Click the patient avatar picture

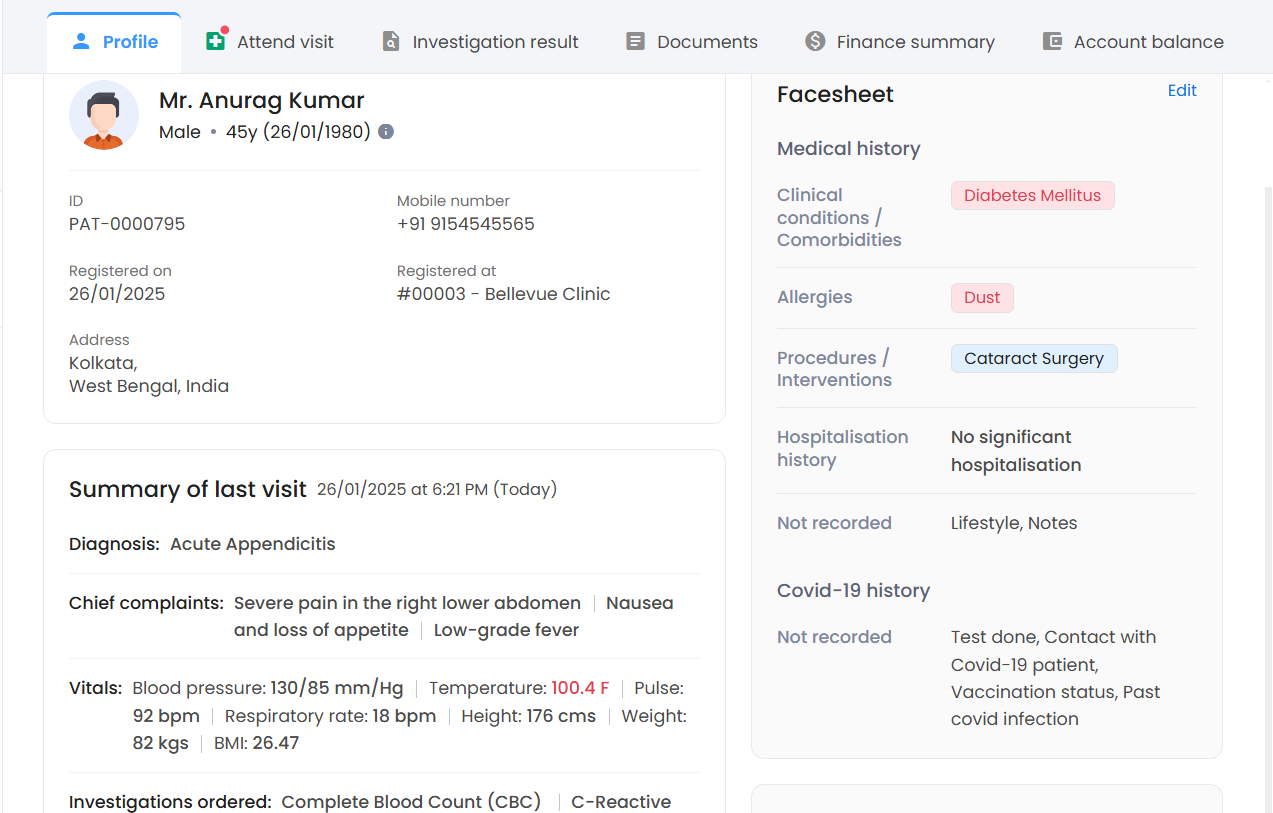(x=104, y=115)
